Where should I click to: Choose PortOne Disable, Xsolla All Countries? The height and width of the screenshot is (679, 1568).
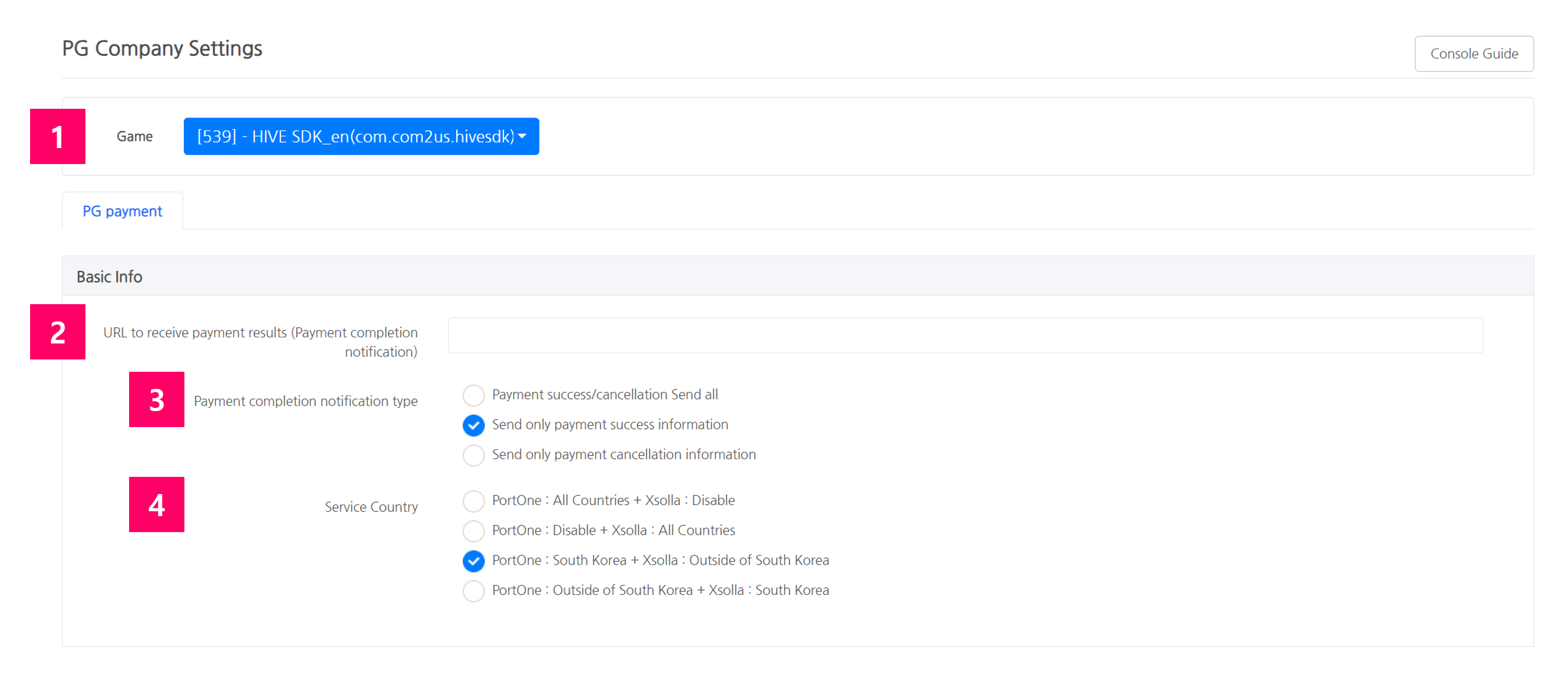(473, 531)
